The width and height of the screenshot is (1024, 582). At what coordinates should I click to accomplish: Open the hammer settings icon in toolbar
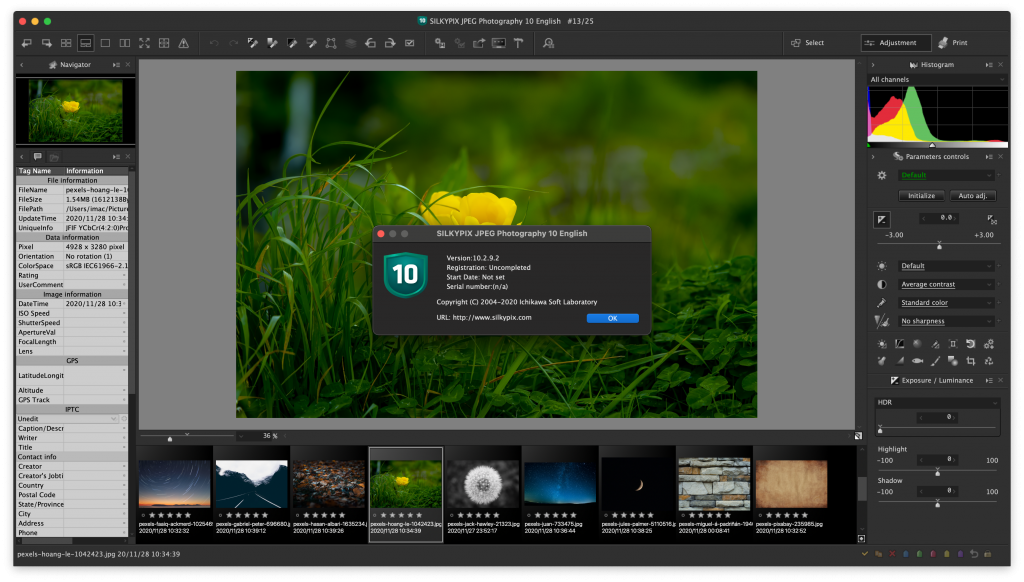pos(519,43)
